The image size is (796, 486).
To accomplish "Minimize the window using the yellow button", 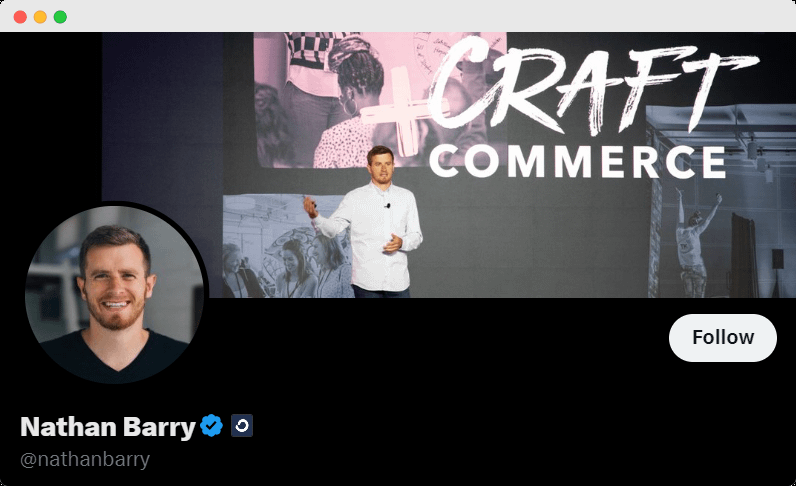I will click(40, 17).
